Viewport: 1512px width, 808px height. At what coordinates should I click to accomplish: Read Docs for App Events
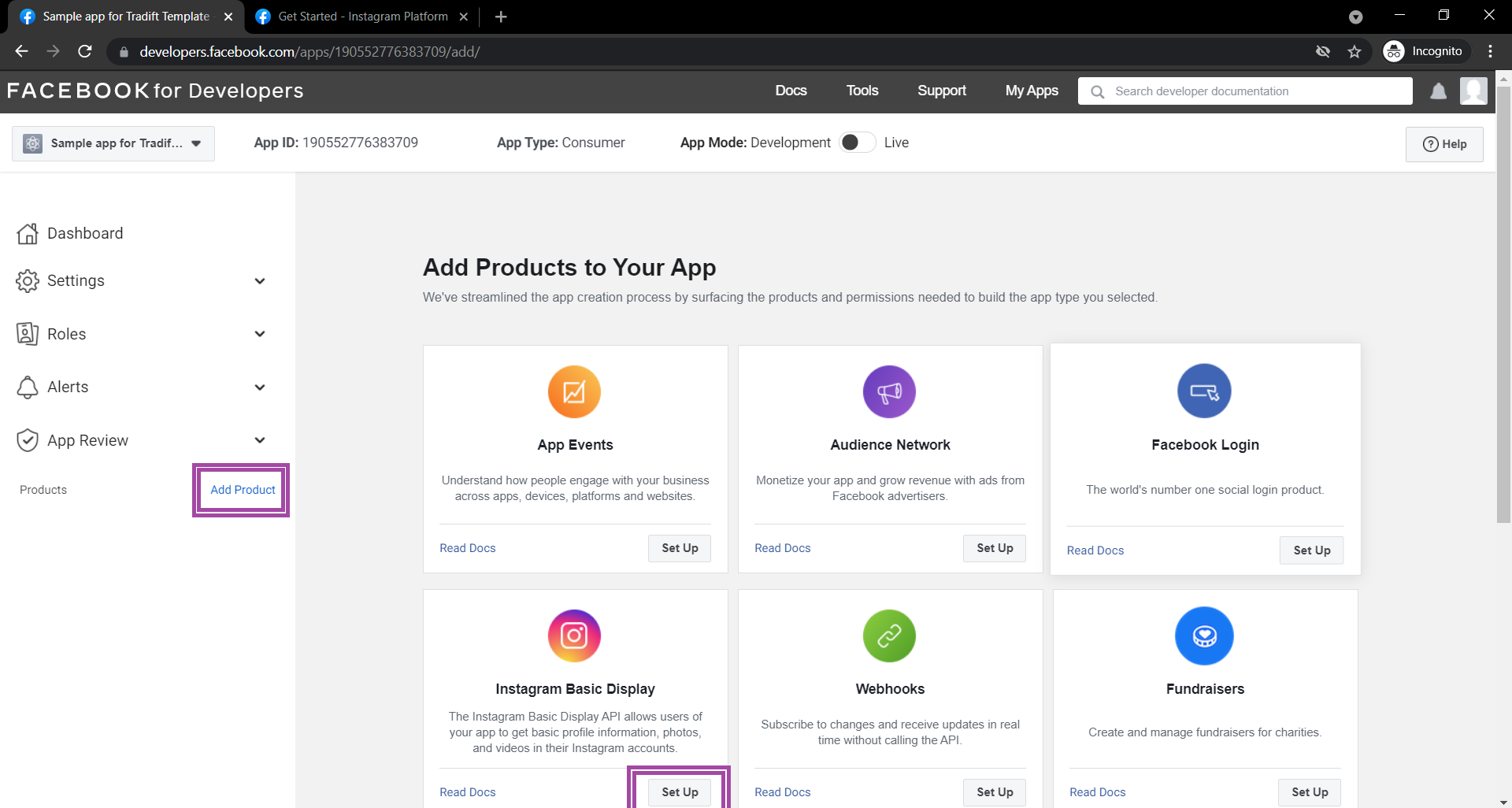coord(468,548)
